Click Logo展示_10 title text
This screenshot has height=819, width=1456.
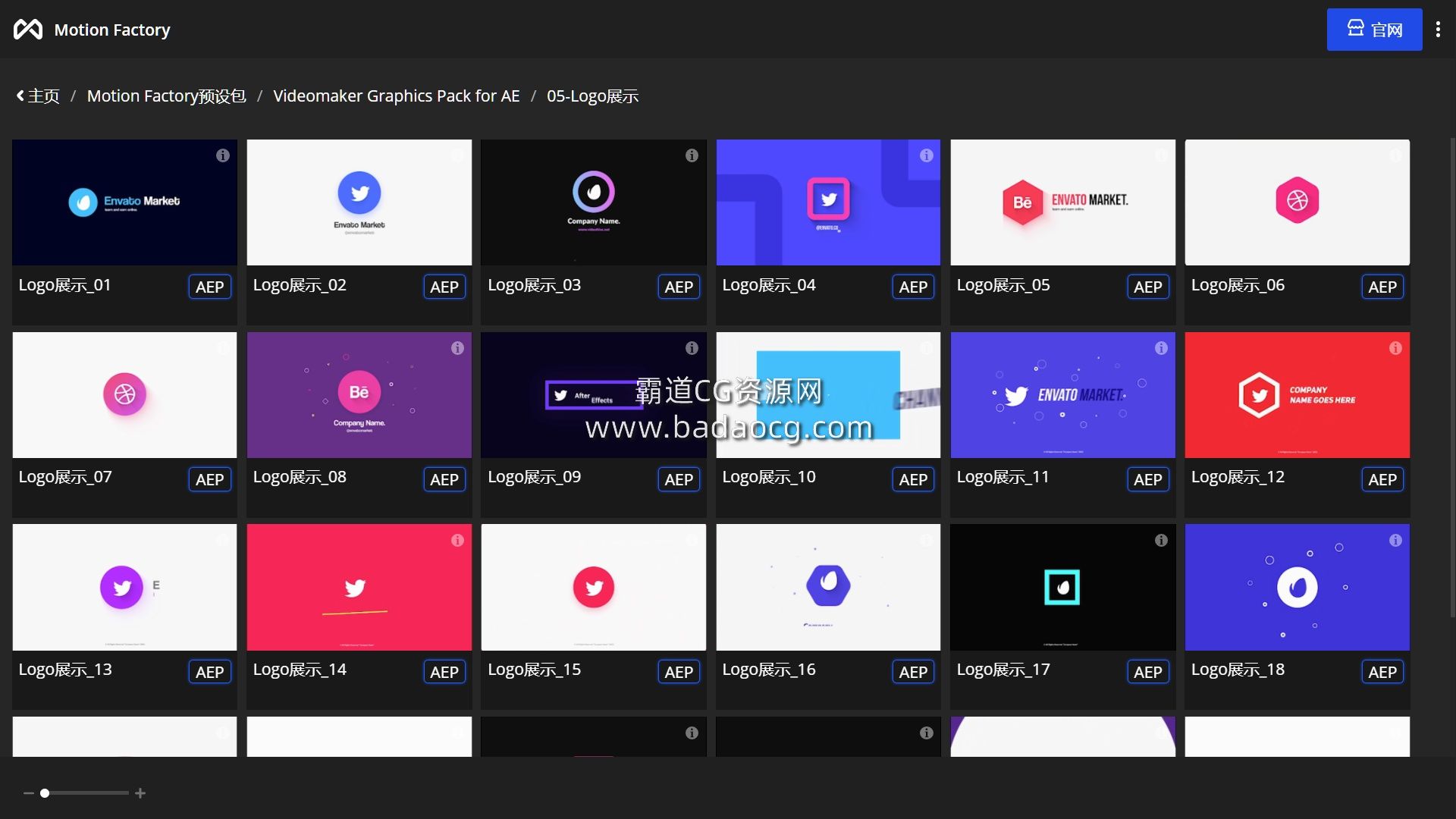point(768,477)
